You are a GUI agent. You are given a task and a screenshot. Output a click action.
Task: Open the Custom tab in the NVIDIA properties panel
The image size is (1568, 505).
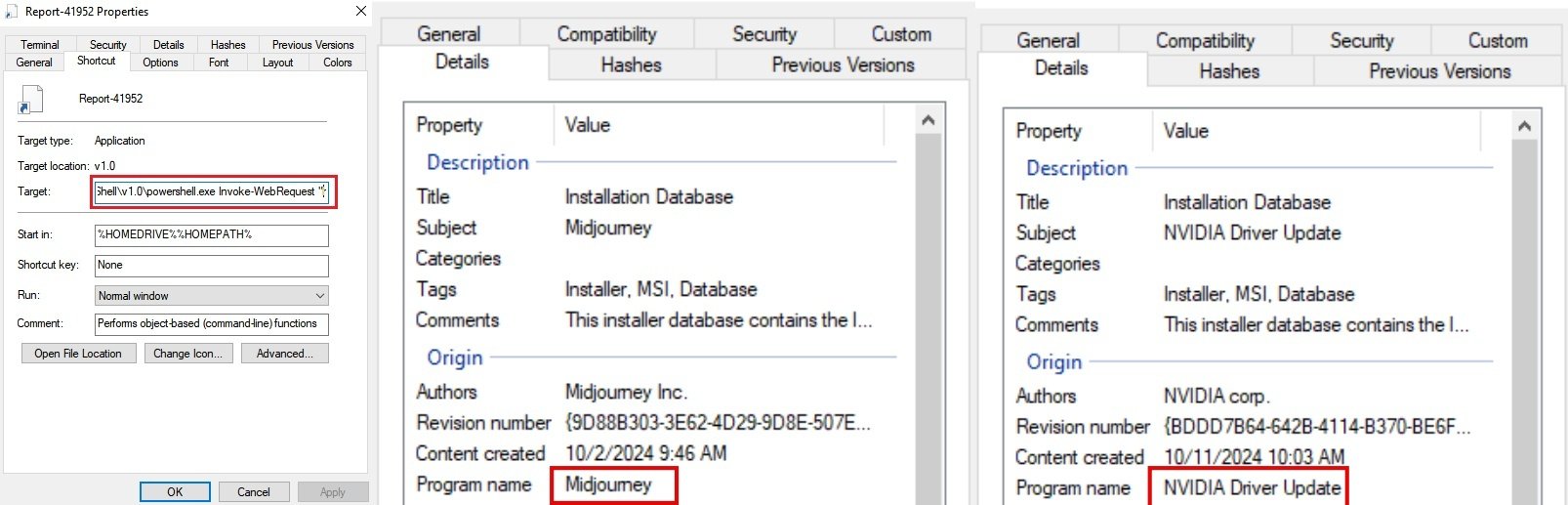(1498, 41)
